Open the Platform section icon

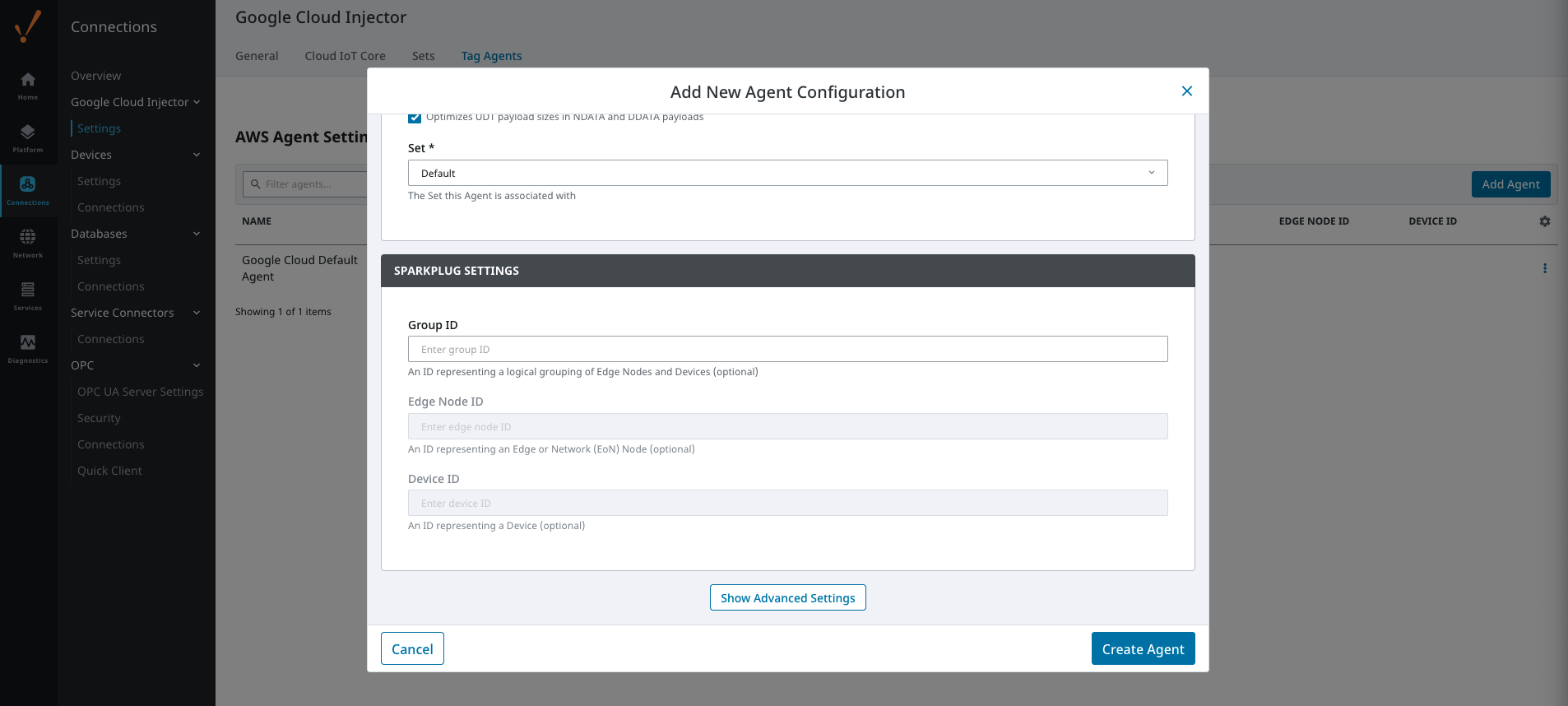pos(28,137)
